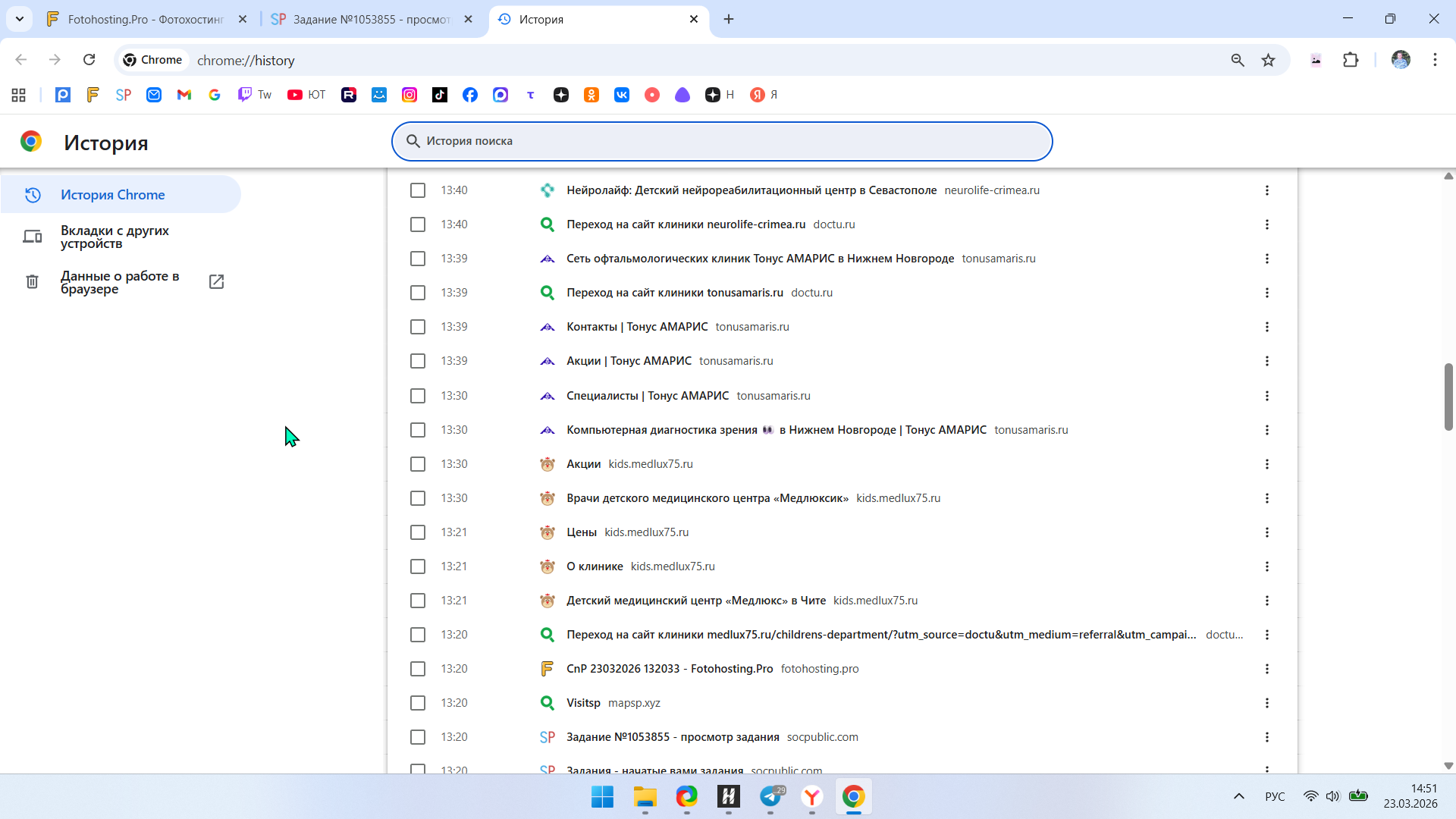Switch to the Fotohosting.Pro tab
1456x819 pixels.
[x=144, y=19]
